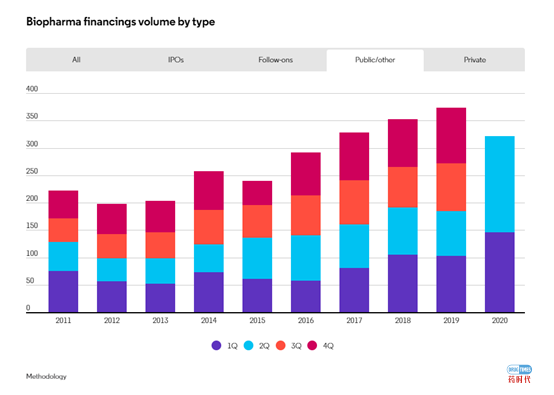Open the Methodology link

(46, 376)
